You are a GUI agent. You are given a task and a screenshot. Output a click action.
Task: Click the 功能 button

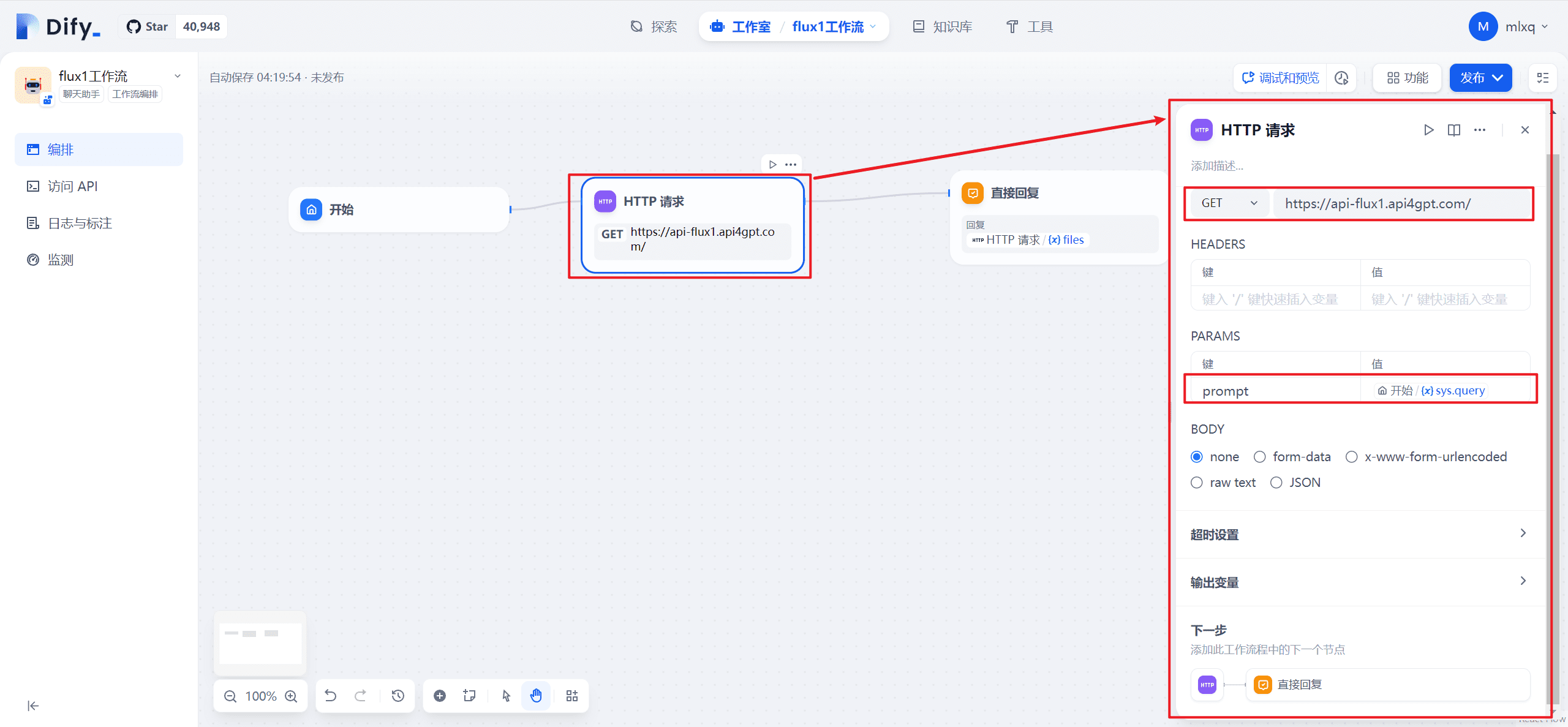coord(1408,78)
